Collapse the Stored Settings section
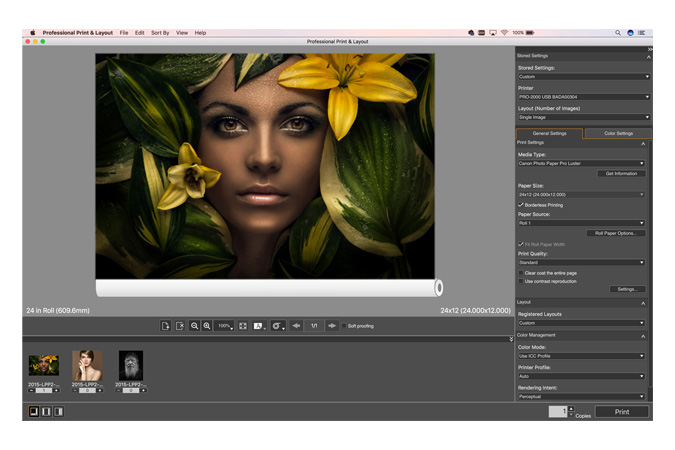 (648, 56)
